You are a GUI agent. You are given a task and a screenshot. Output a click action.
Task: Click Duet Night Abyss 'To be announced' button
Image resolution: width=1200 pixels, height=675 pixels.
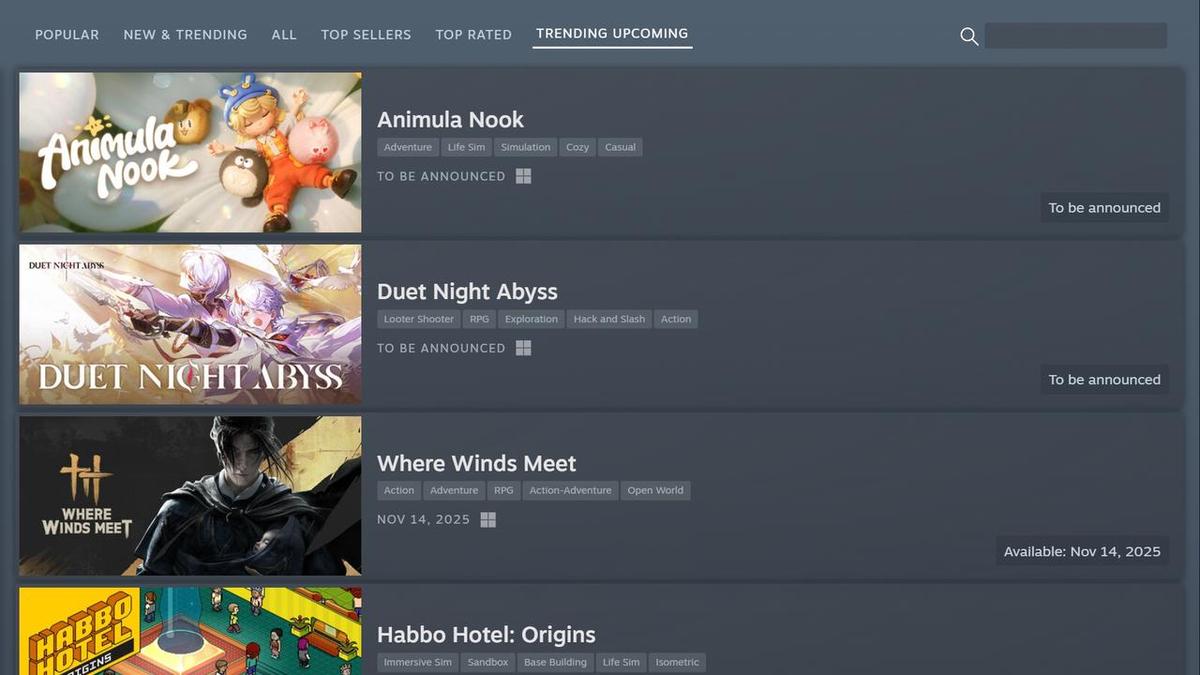(x=1104, y=380)
